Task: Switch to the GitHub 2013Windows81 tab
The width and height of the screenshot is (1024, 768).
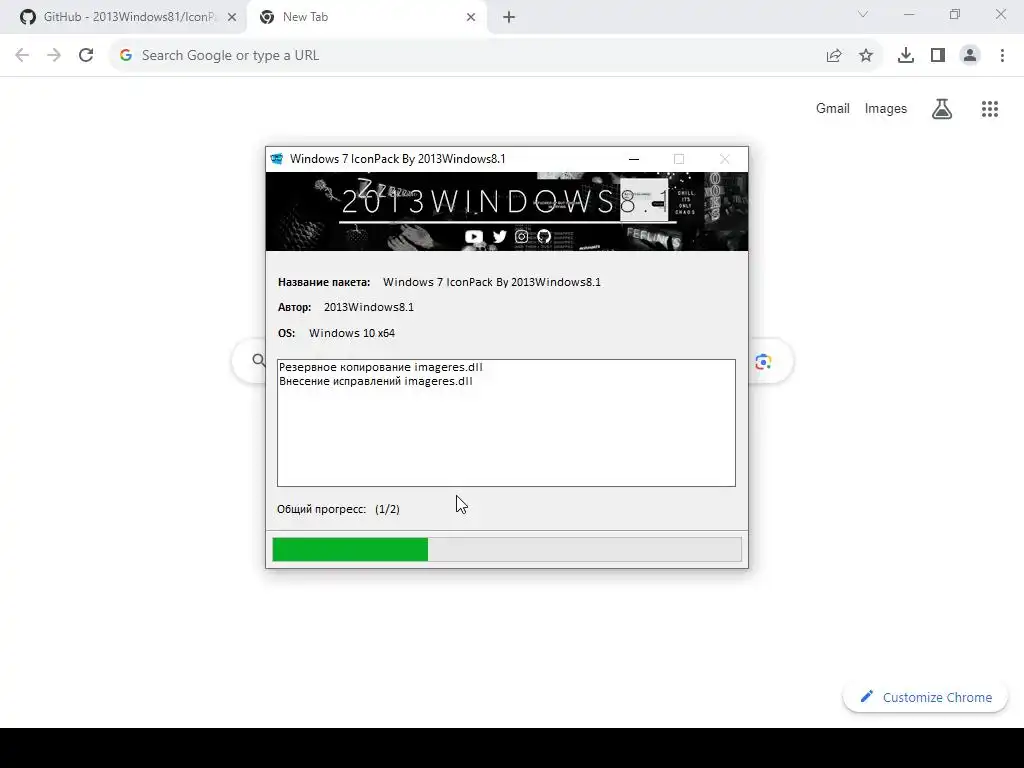Action: coord(122,17)
